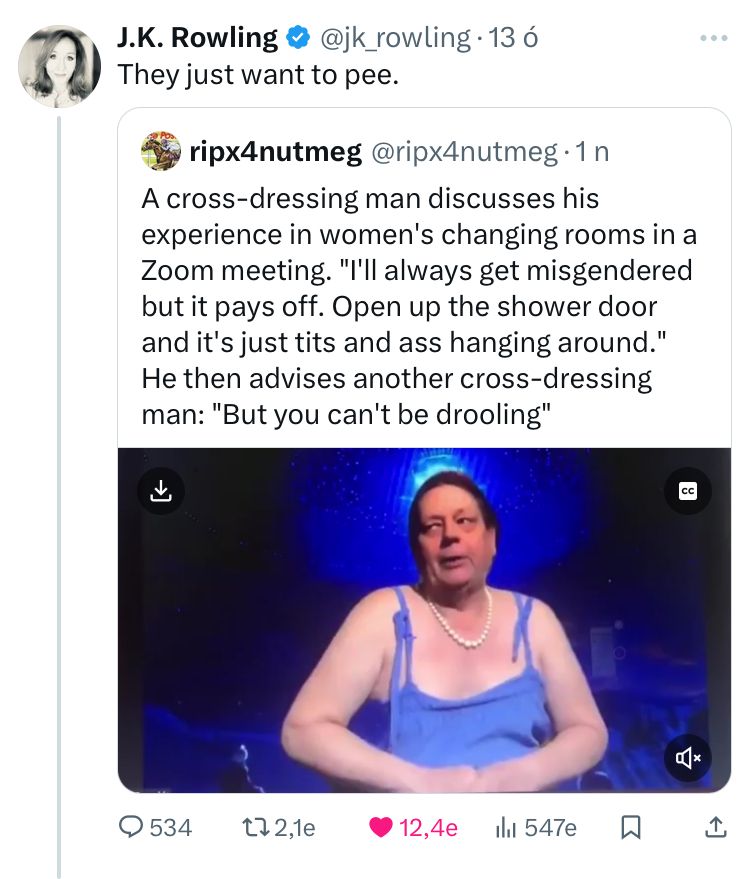Play the embedded video
Image resolution: width=750 pixels, height=879 pixels.
(425, 620)
